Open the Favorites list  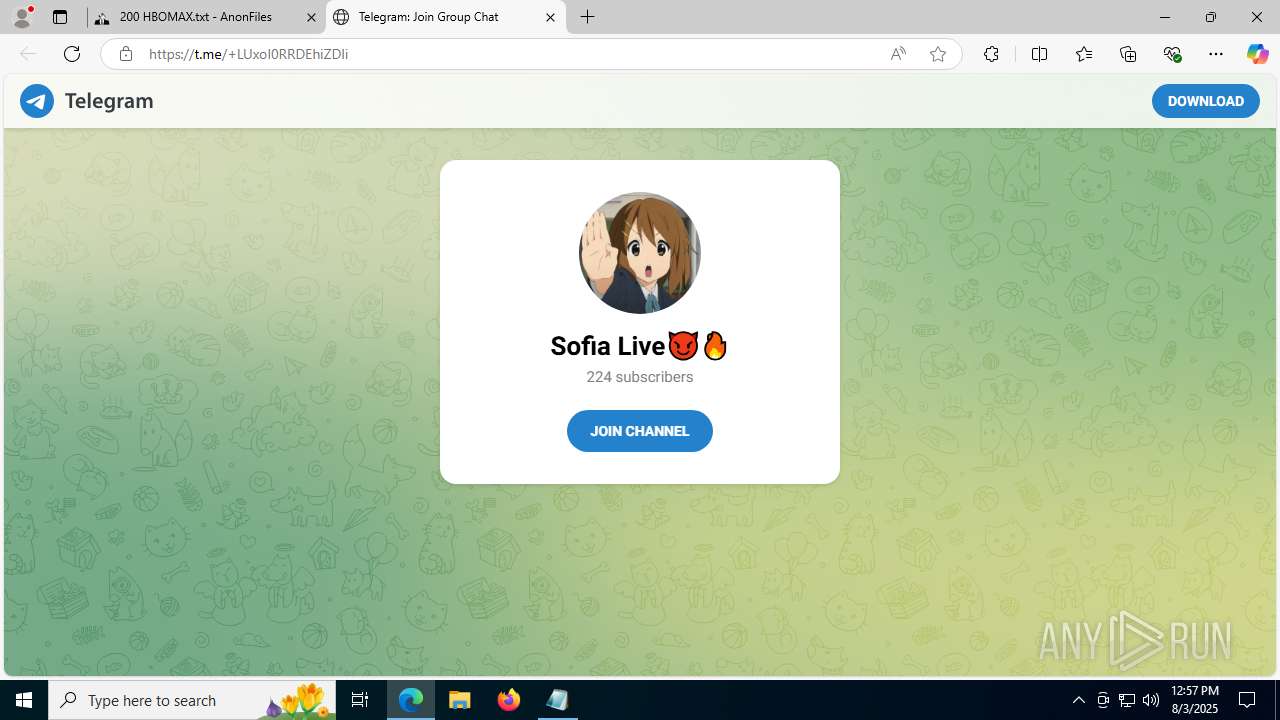1084,54
